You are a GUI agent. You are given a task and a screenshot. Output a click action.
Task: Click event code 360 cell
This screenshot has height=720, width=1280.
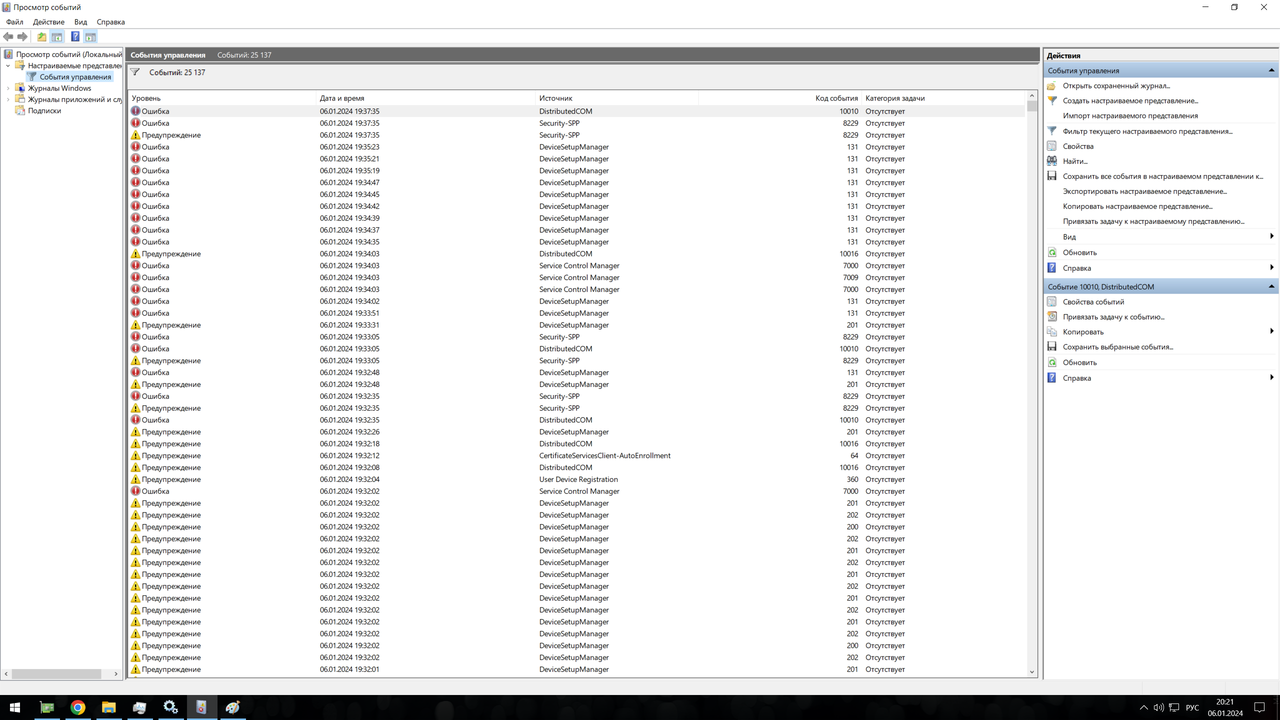(x=852, y=480)
